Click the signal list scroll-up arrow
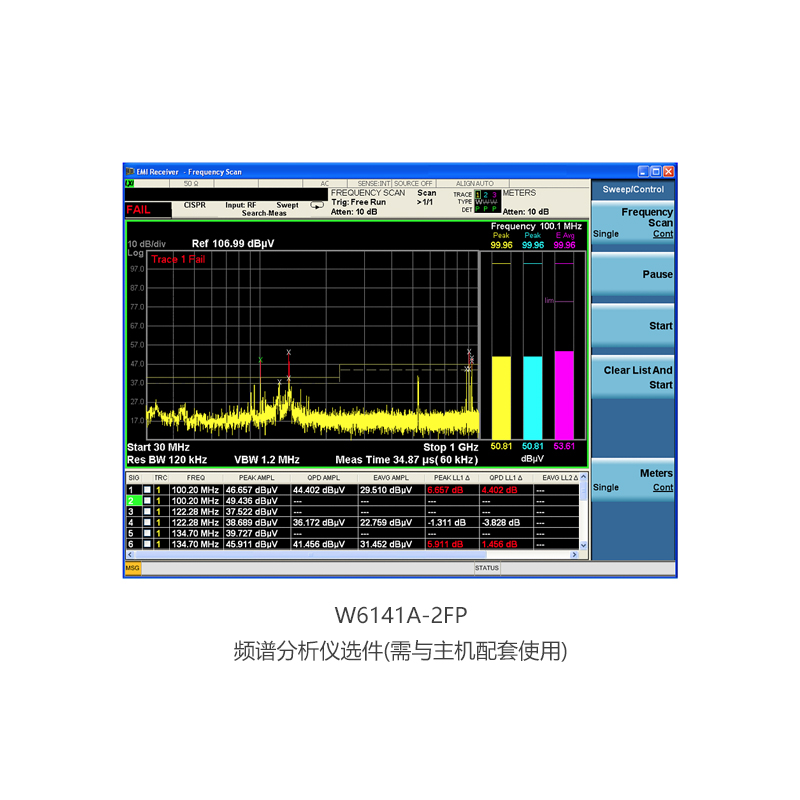 coord(584,477)
